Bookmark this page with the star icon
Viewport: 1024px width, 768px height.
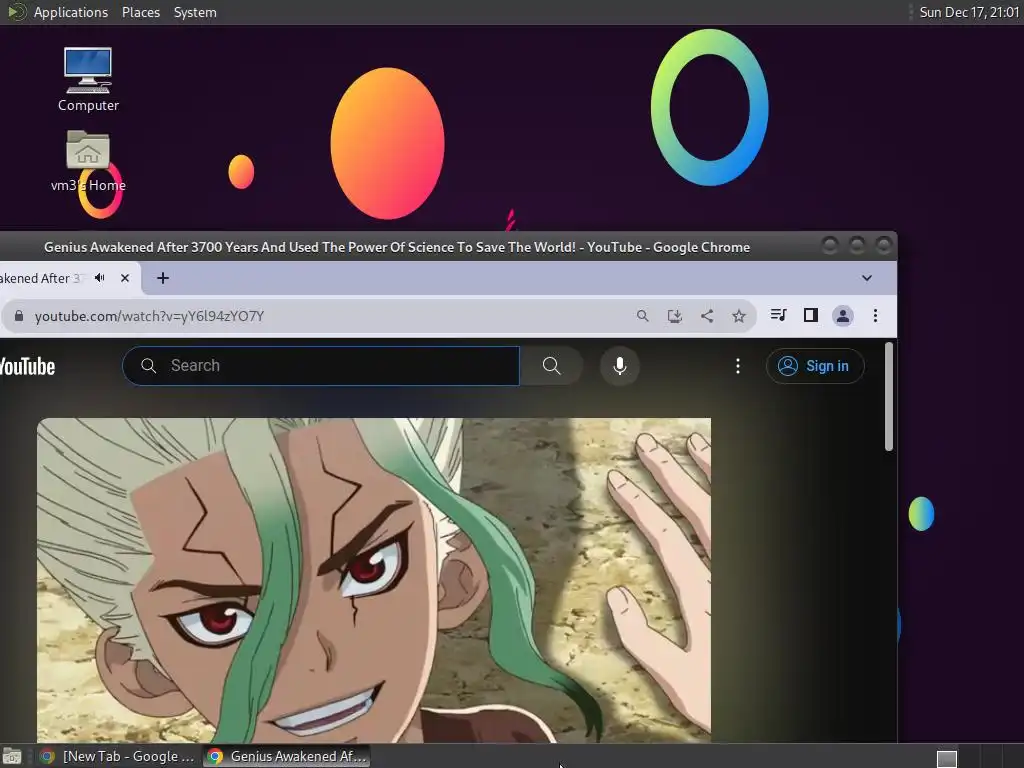pos(739,316)
